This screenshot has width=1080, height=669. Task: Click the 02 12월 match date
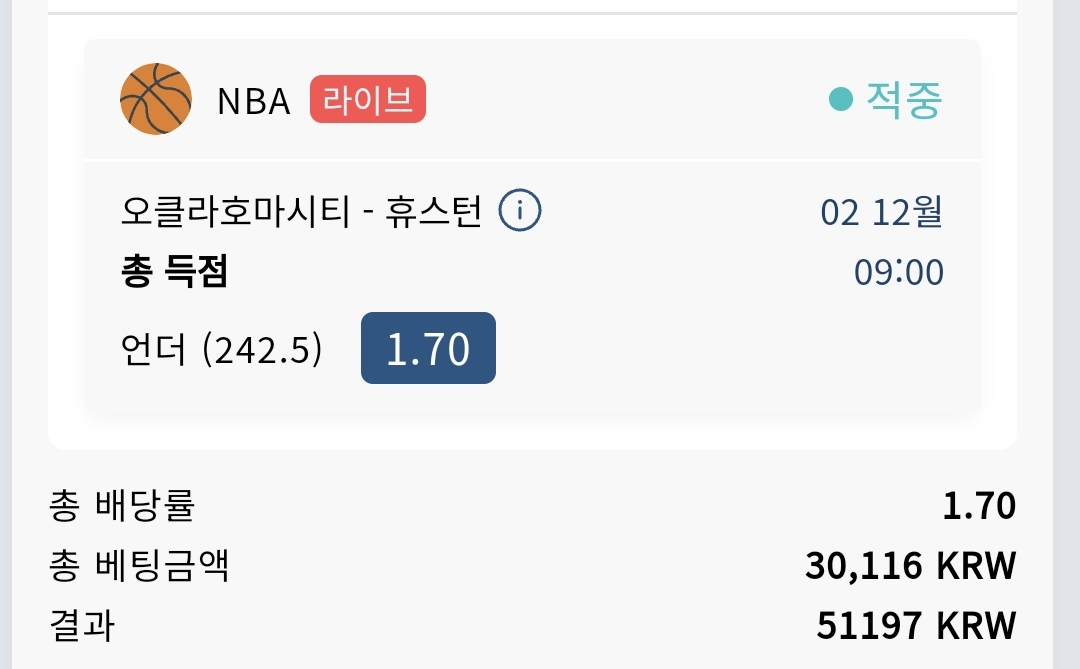[x=881, y=212]
